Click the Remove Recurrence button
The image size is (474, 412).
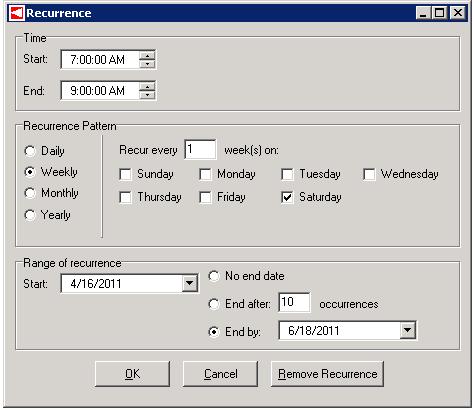pos(327,374)
